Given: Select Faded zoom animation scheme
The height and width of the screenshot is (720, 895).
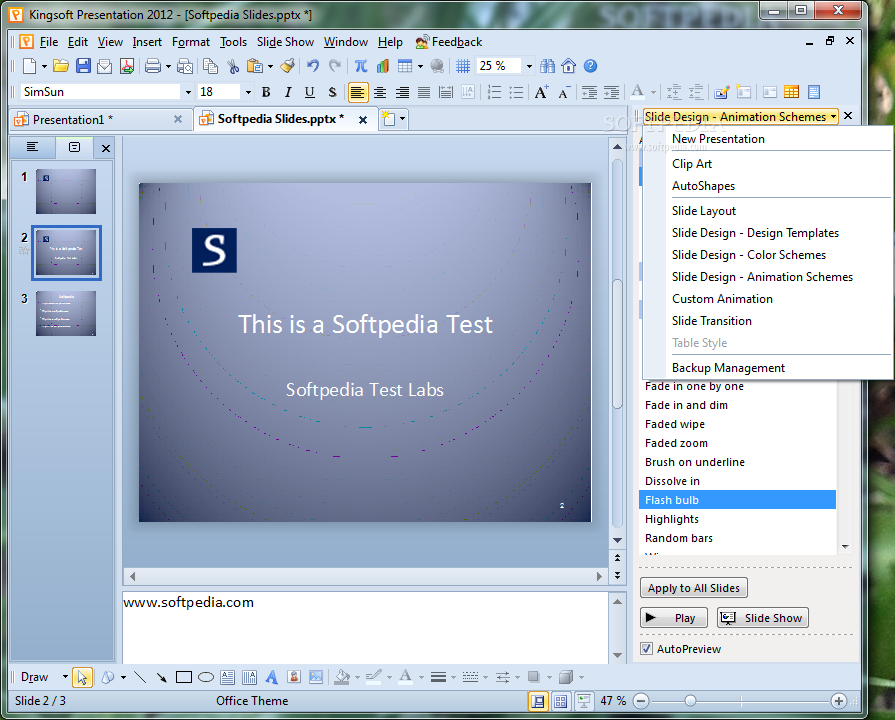Looking at the screenshot, I should 737,443.
